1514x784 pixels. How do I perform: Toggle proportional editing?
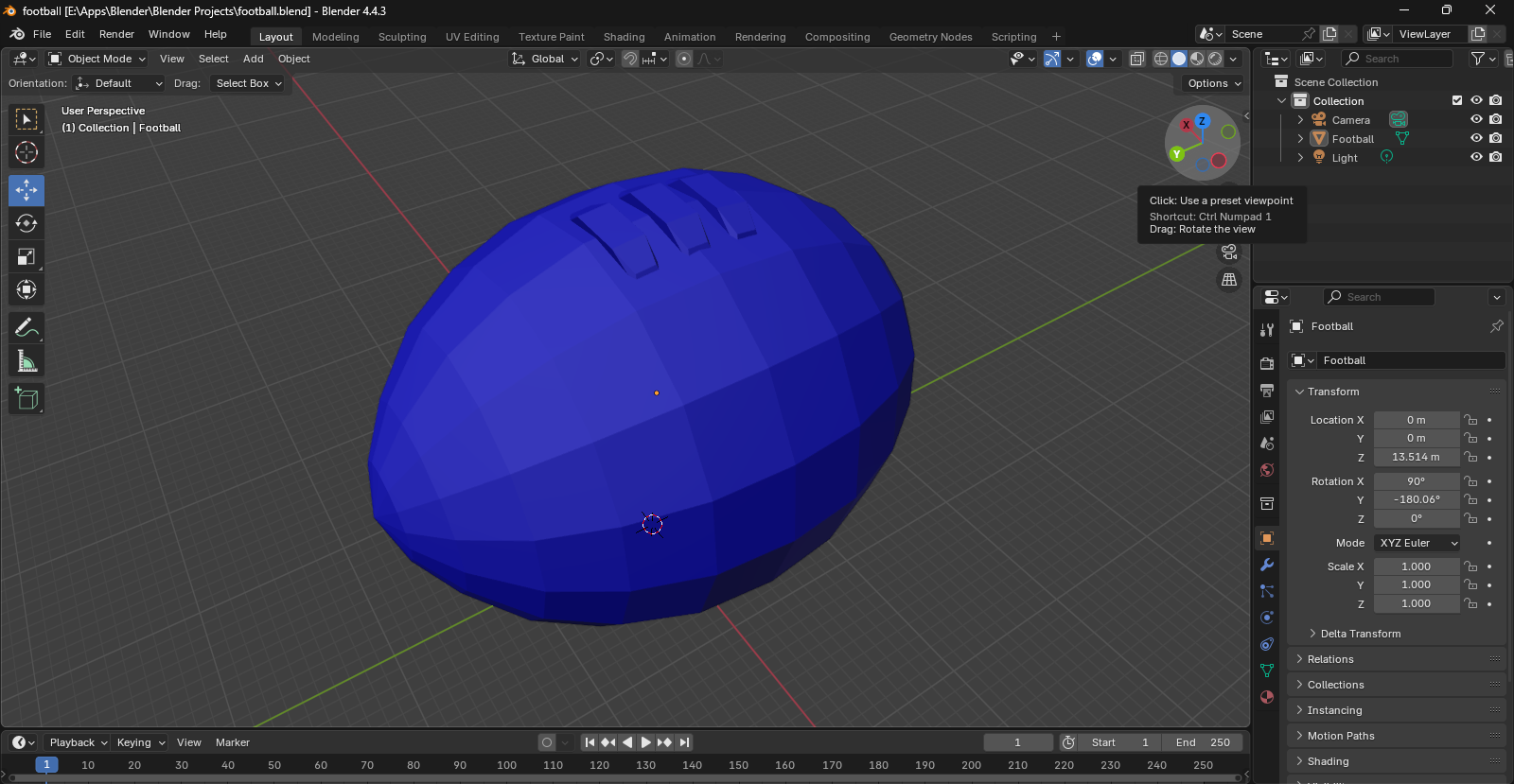[684, 59]
